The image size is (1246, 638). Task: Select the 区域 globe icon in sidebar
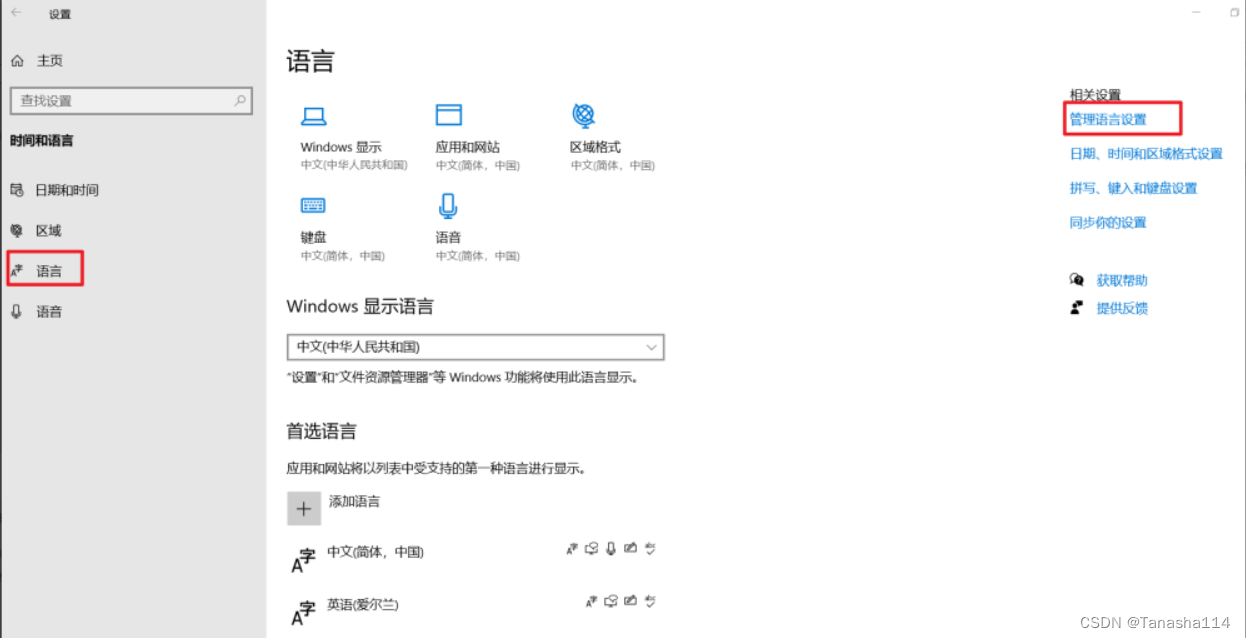point(16,231)
